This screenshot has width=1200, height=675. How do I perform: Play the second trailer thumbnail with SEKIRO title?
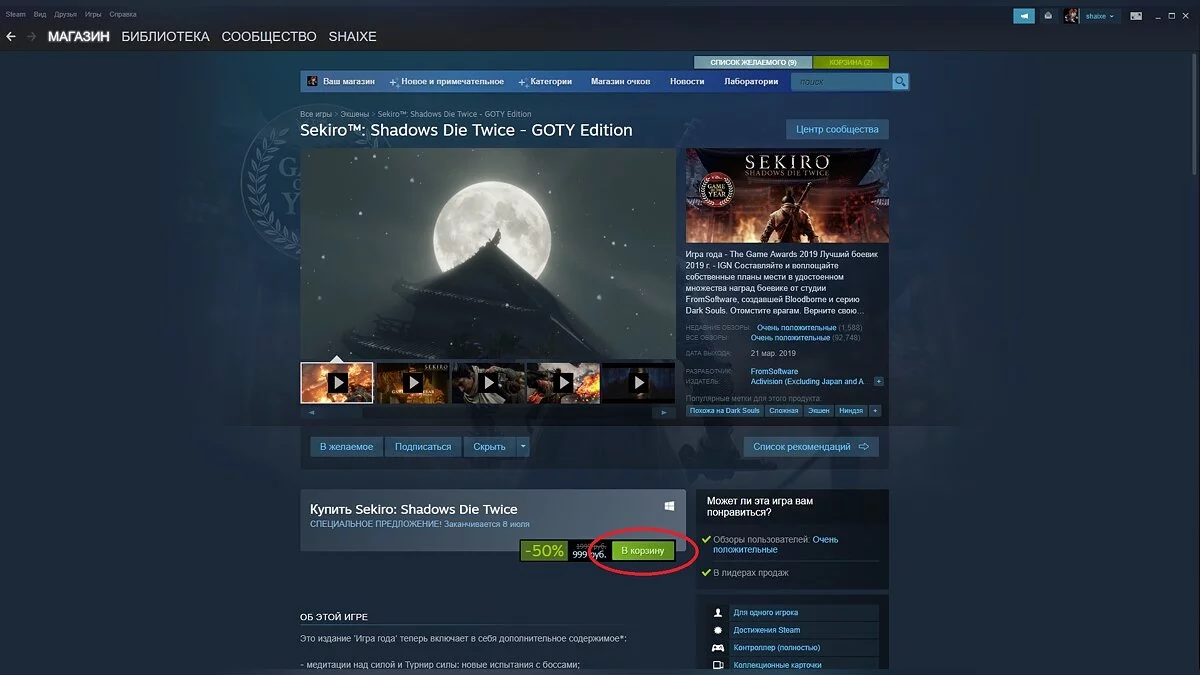click(x=413, y=382)
